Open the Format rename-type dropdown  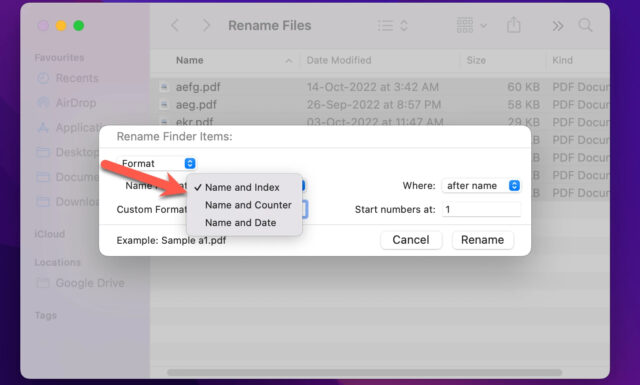(158, 163)
